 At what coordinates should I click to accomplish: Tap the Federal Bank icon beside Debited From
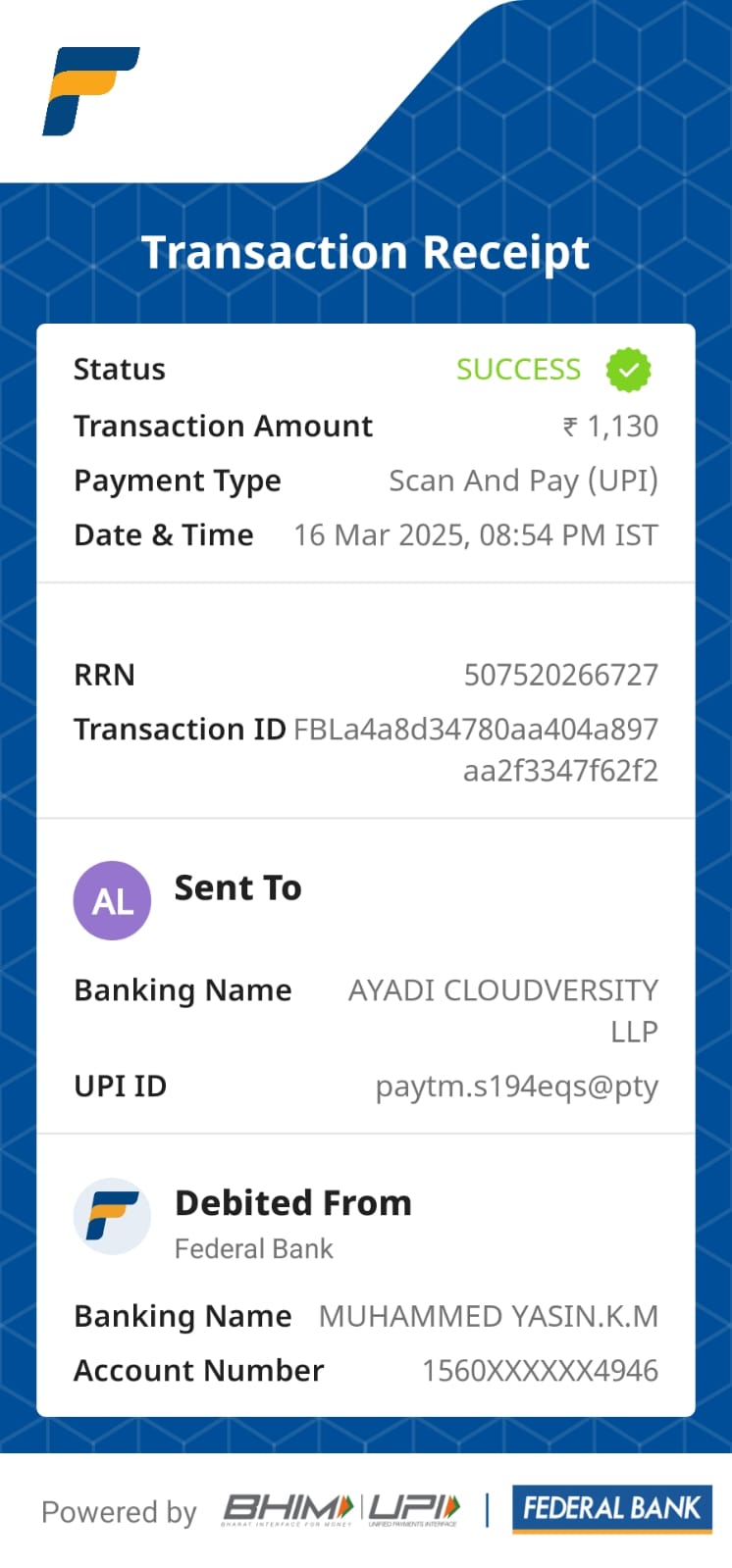click(112, 1216)
